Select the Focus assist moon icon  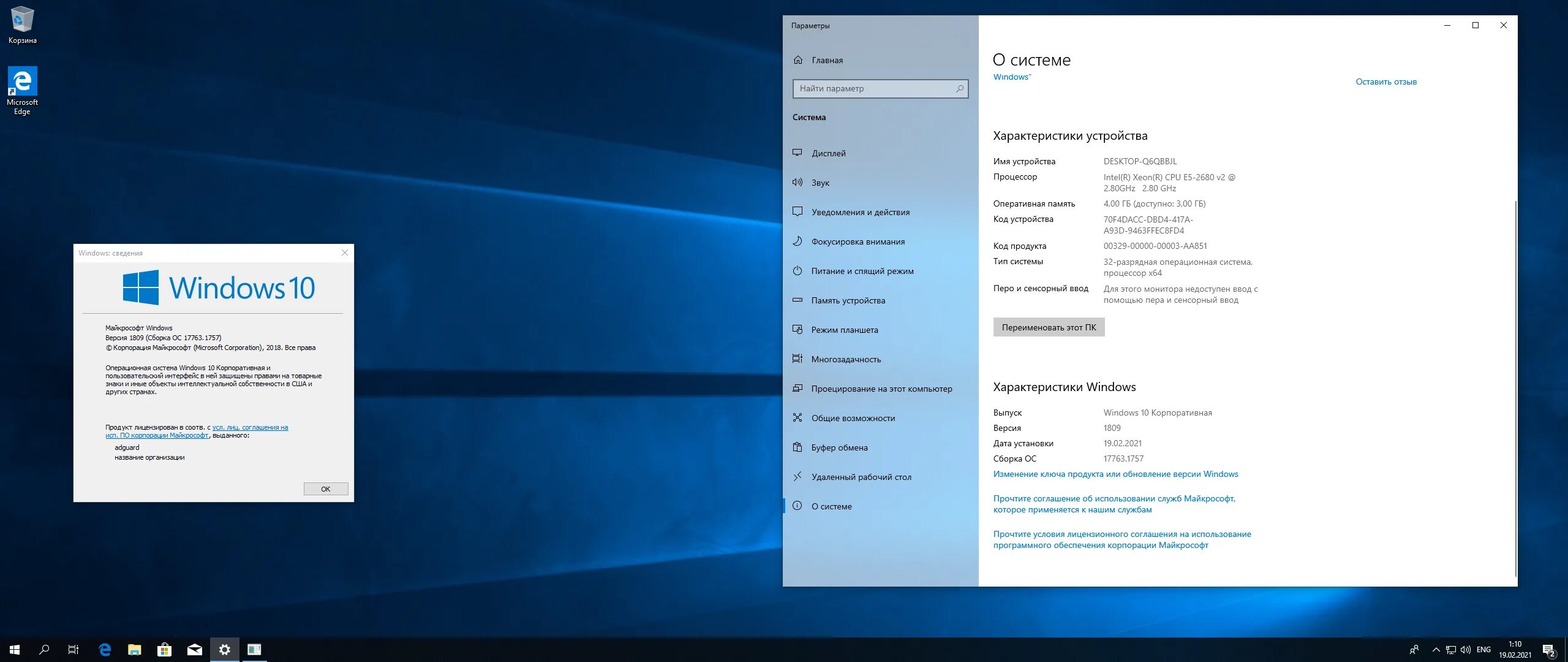tap(797, 241)
